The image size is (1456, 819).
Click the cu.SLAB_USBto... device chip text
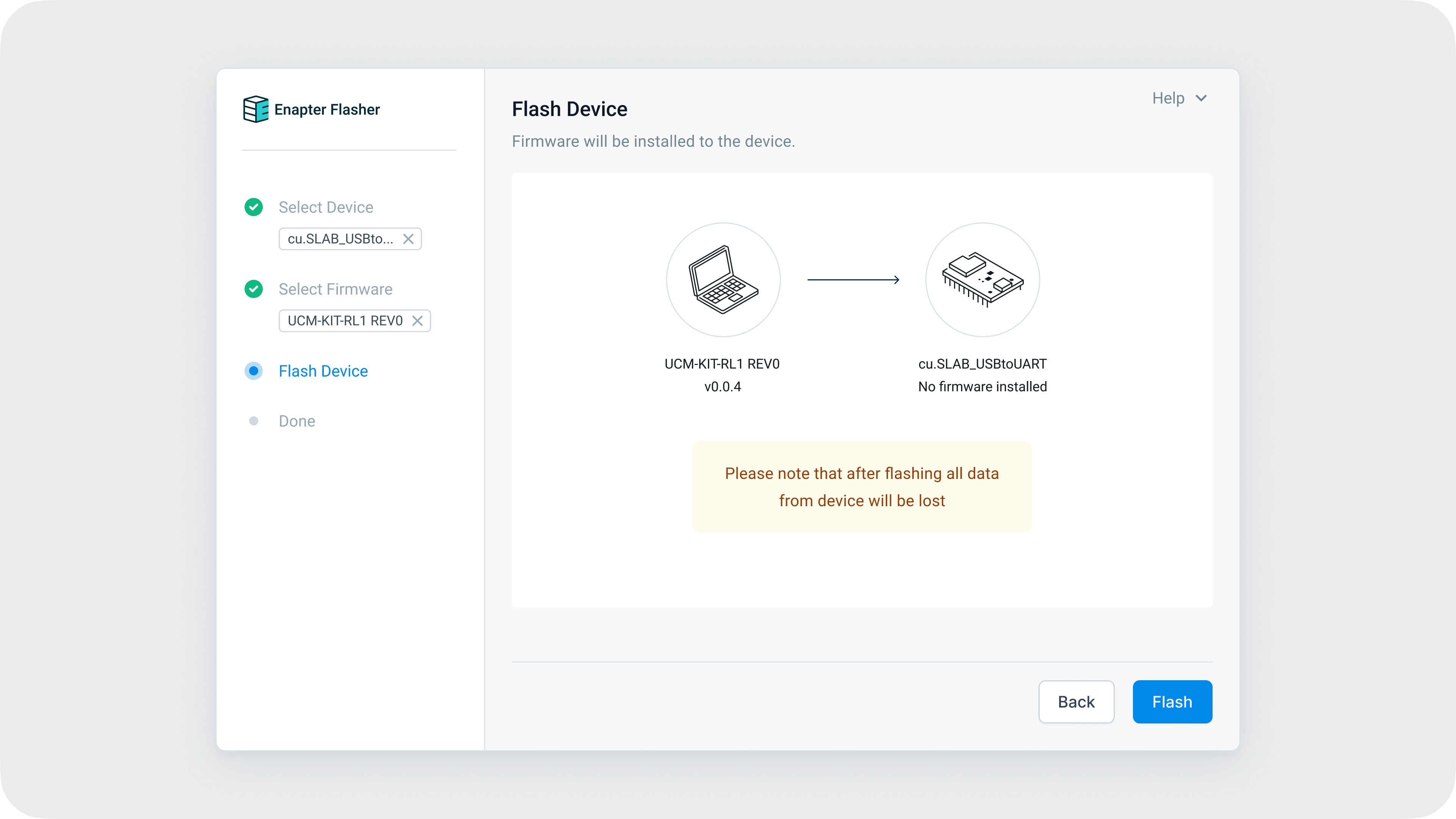(x=340, y=239)
